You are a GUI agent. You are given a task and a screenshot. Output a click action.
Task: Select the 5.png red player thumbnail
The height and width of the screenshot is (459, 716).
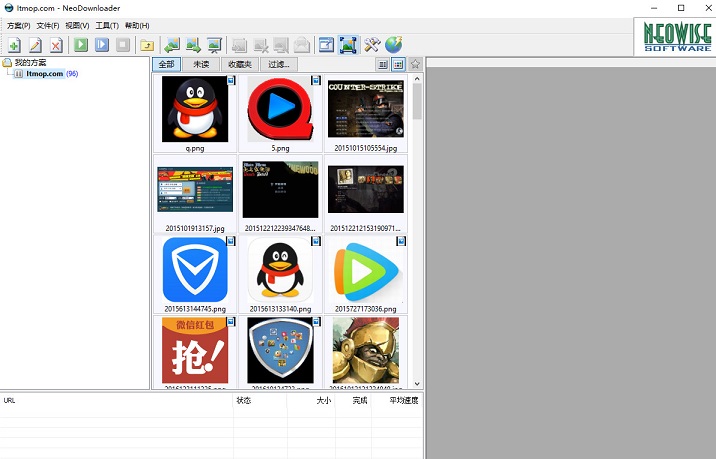point(280,109)
